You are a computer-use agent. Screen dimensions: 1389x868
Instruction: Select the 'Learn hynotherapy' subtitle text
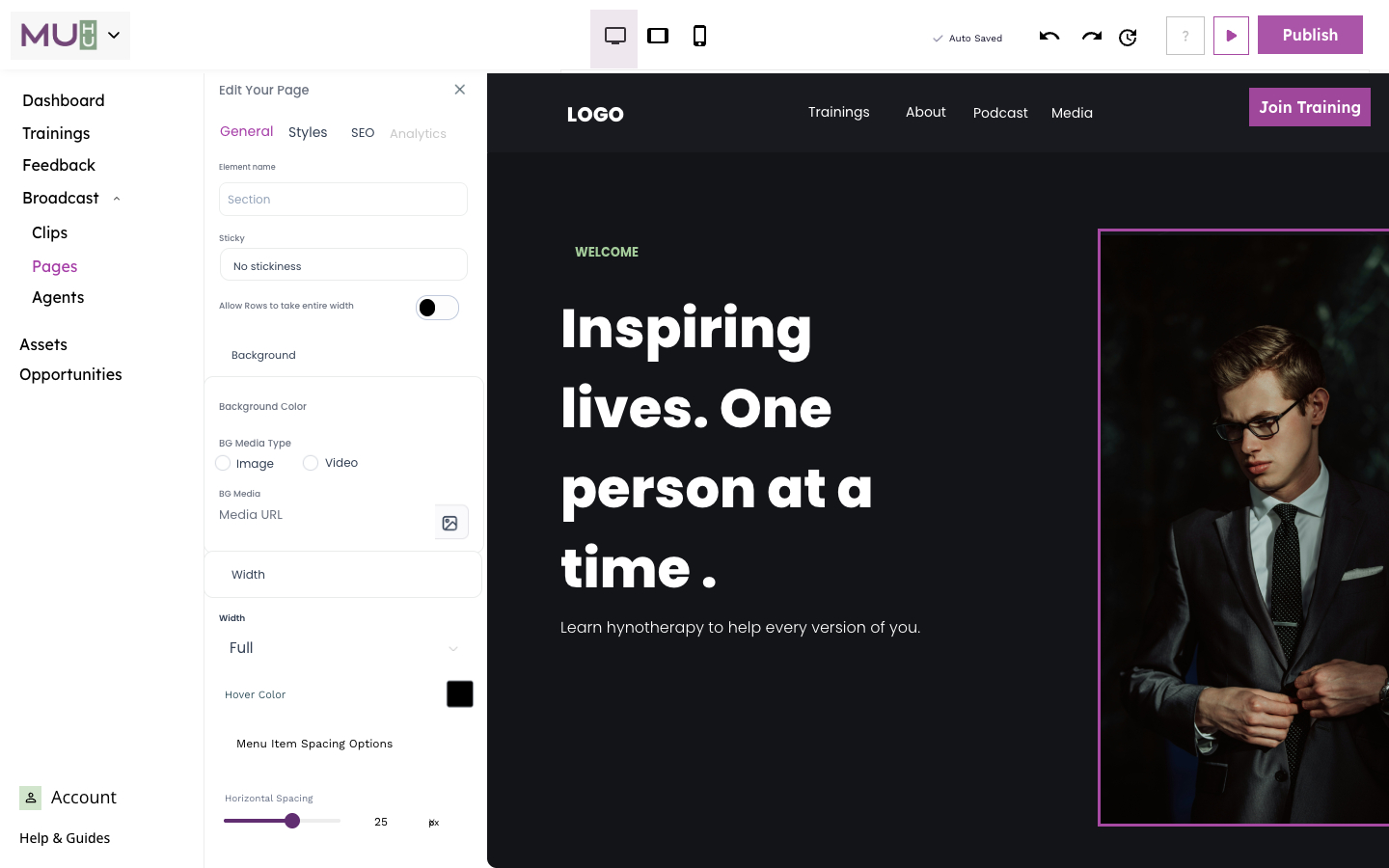(741, 627)
